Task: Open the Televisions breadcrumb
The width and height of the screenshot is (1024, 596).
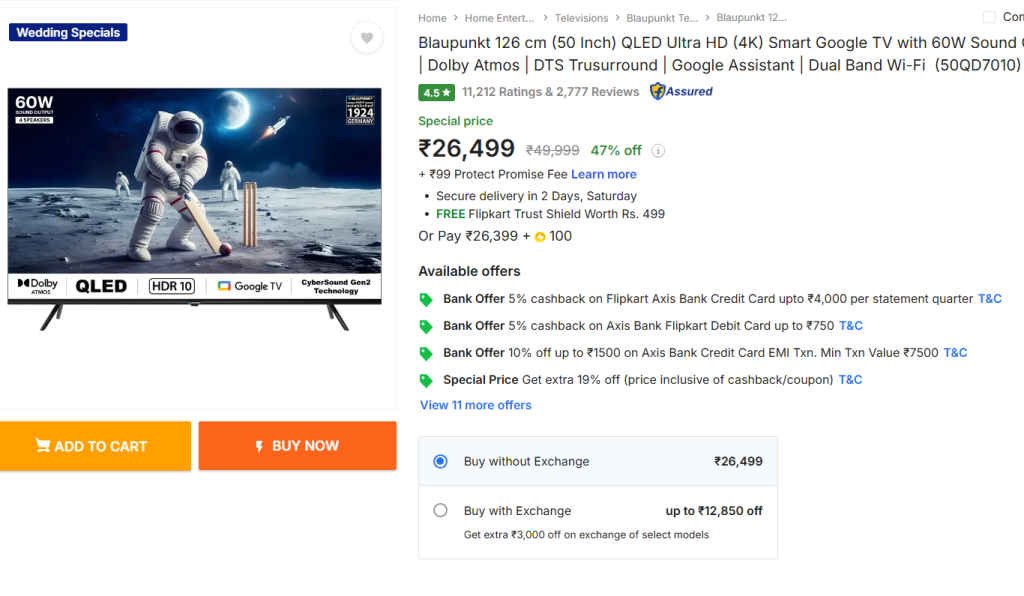Action: click(x=581, y=17)
